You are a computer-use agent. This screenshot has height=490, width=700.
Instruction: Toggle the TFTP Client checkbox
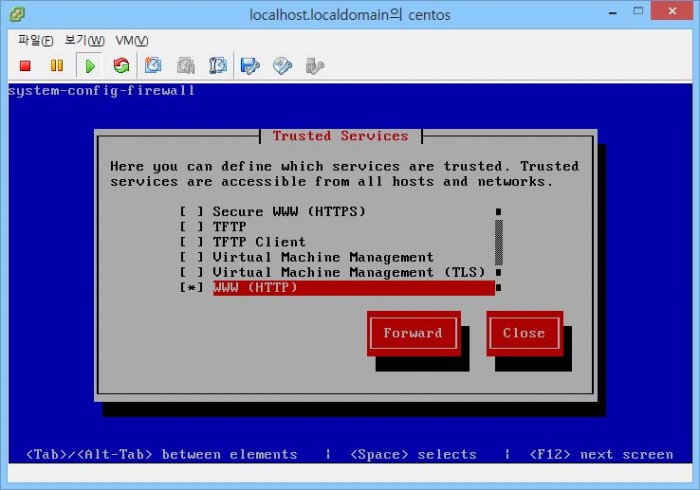tap(192, 242)
